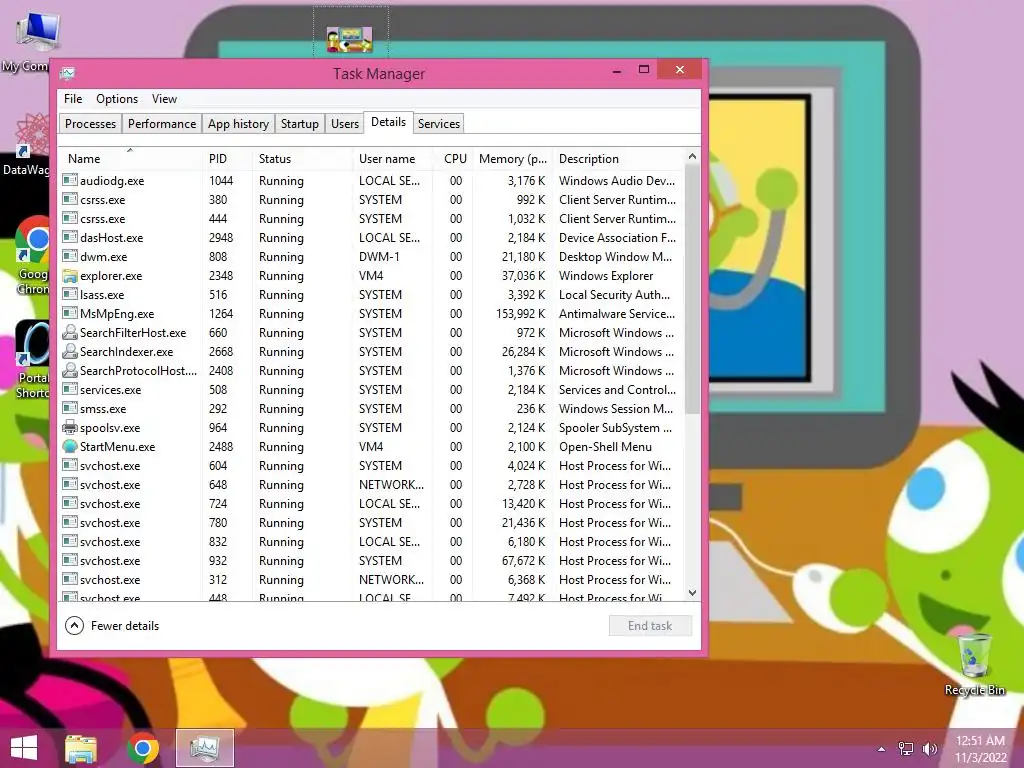
Task: Click the lsass.exe process icon
Action: click(70, 295)
